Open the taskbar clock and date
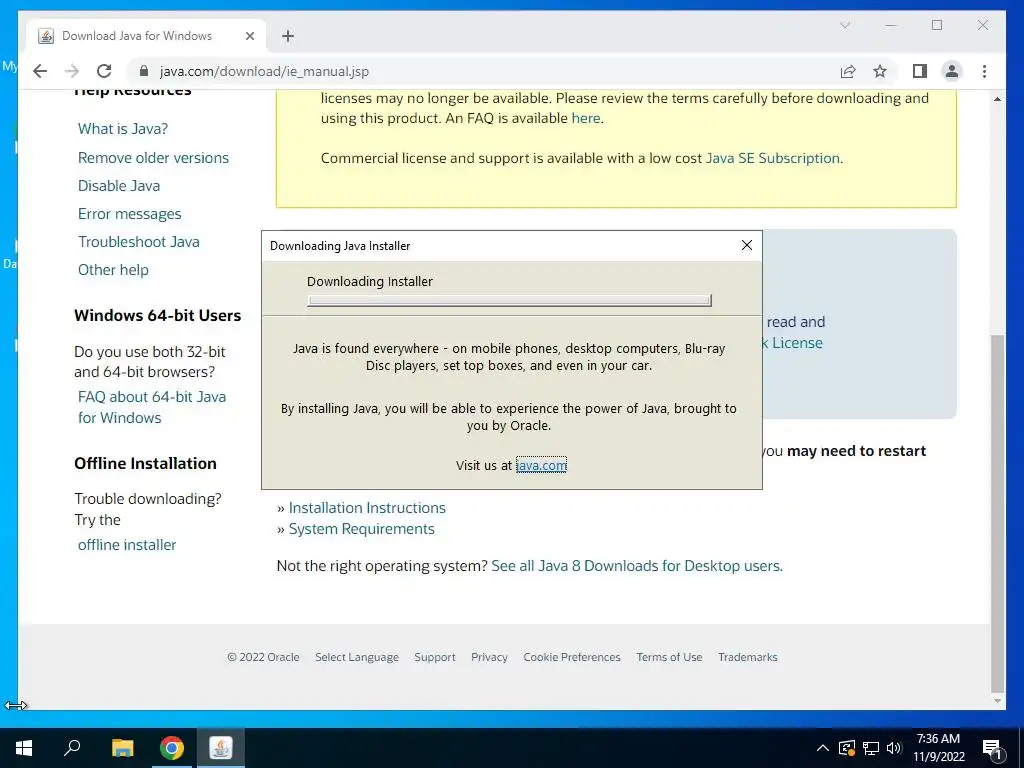This screenshot has height=768, width=1024. [938, 748]
